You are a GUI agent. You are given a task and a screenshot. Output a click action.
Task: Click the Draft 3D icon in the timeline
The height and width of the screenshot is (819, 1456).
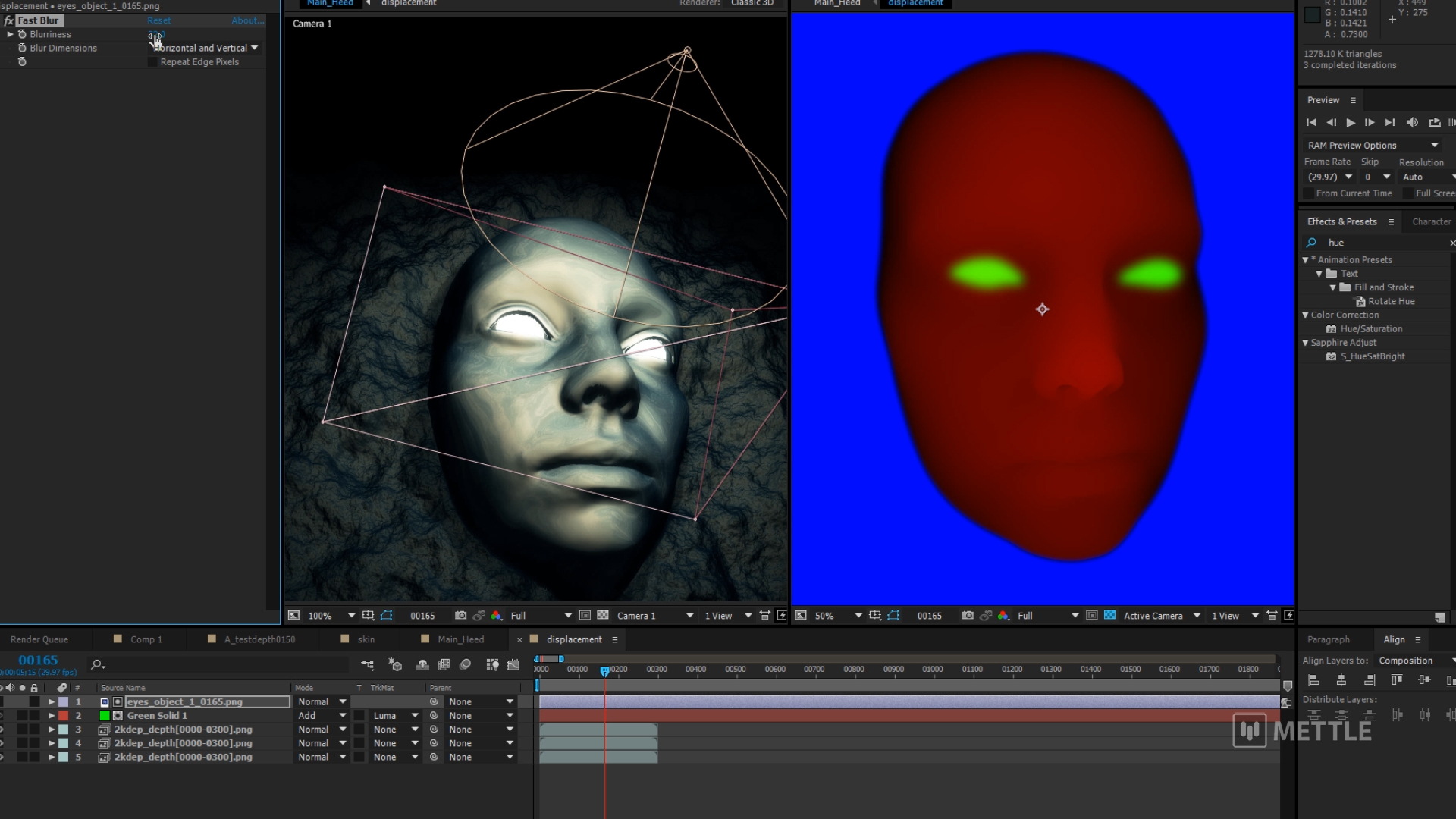pos(395,665)
